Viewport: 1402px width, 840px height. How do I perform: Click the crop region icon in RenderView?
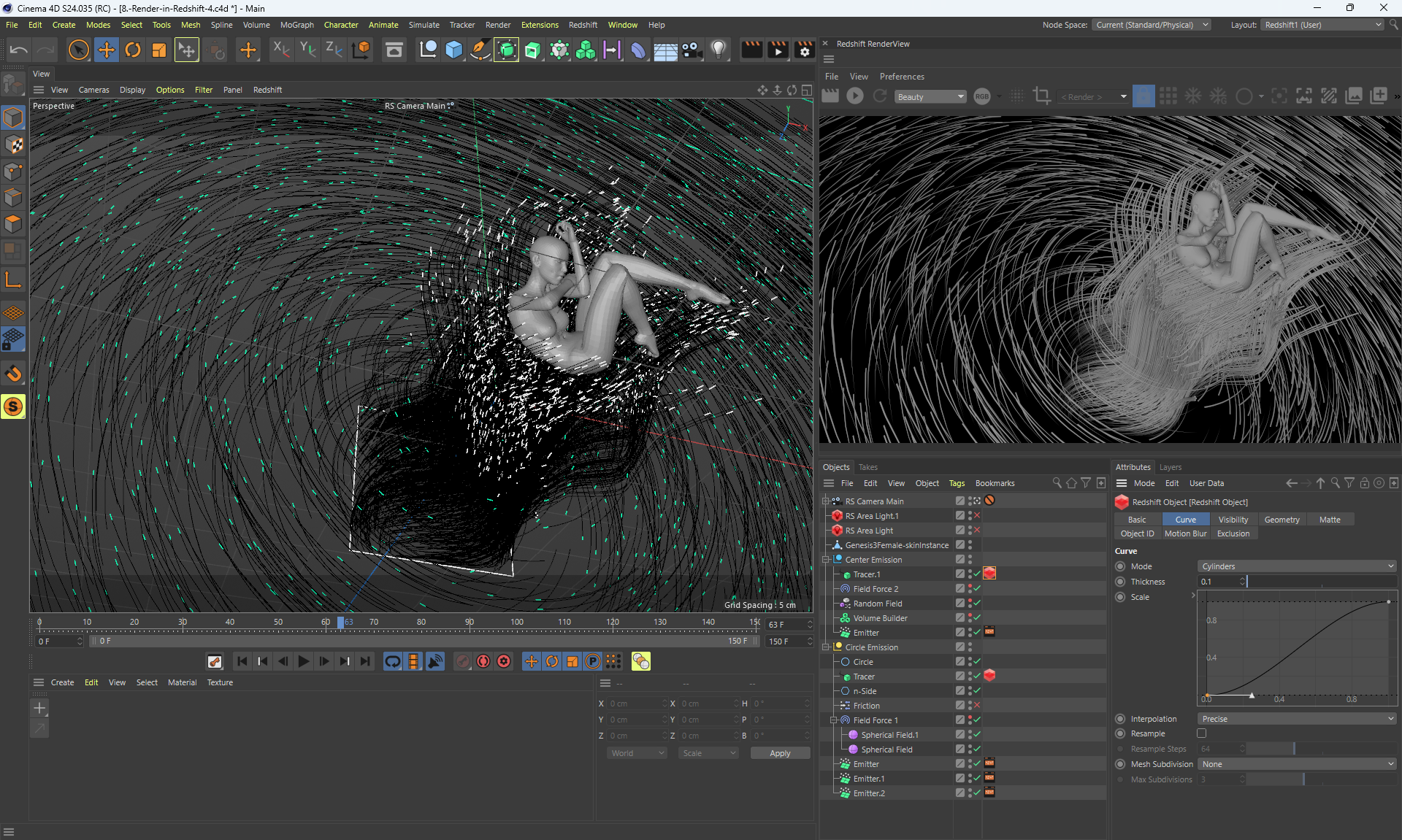pyautogui.click(x=1042, y=96)
